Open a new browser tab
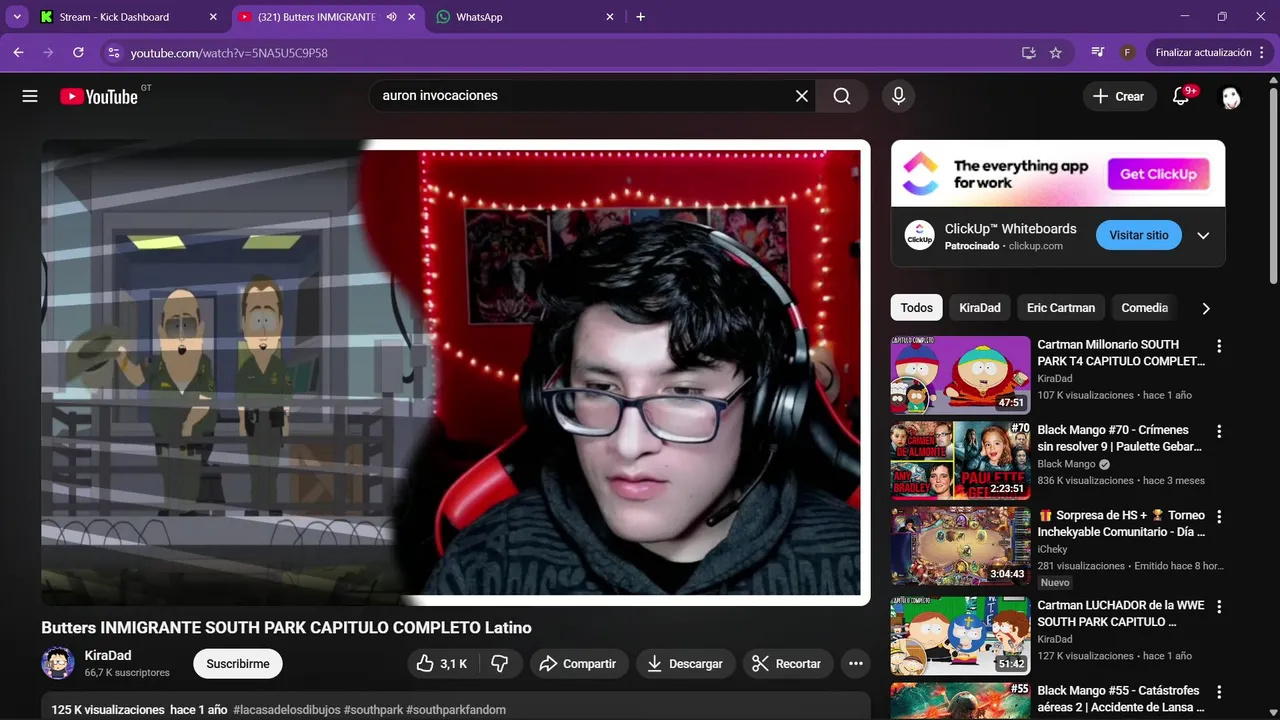This screenshot has height=720, width=1280. point(641,17)
